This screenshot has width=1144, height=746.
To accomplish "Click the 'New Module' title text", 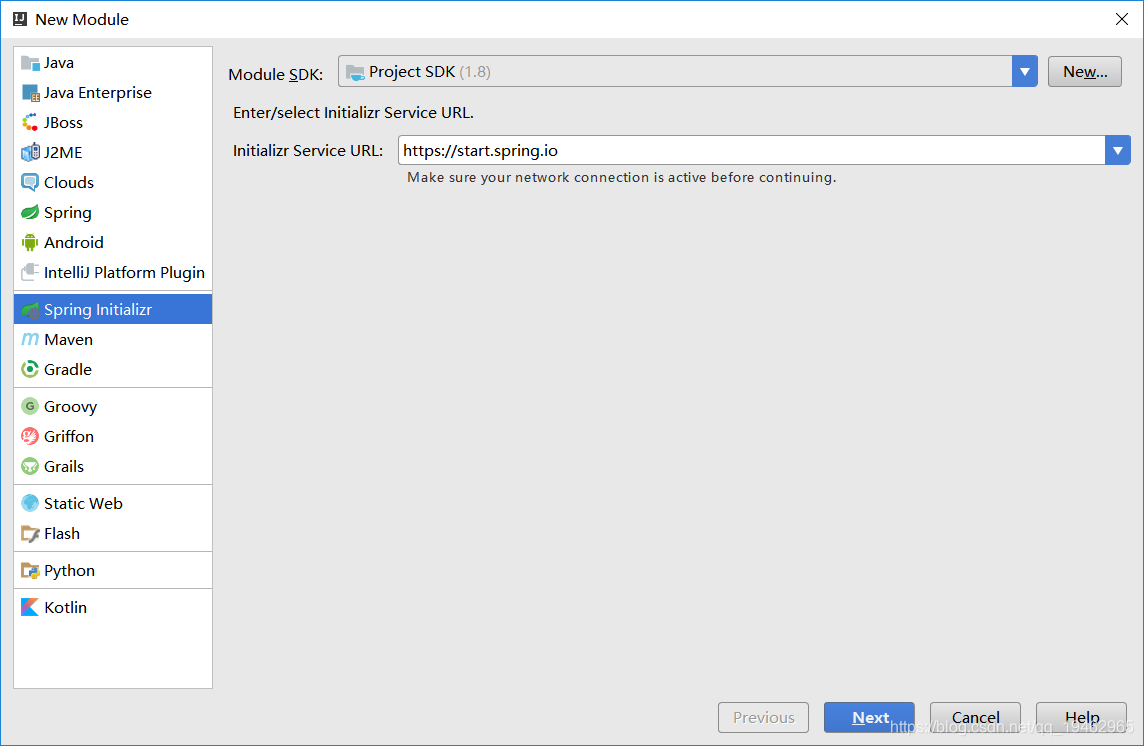I will click(82, 20).
